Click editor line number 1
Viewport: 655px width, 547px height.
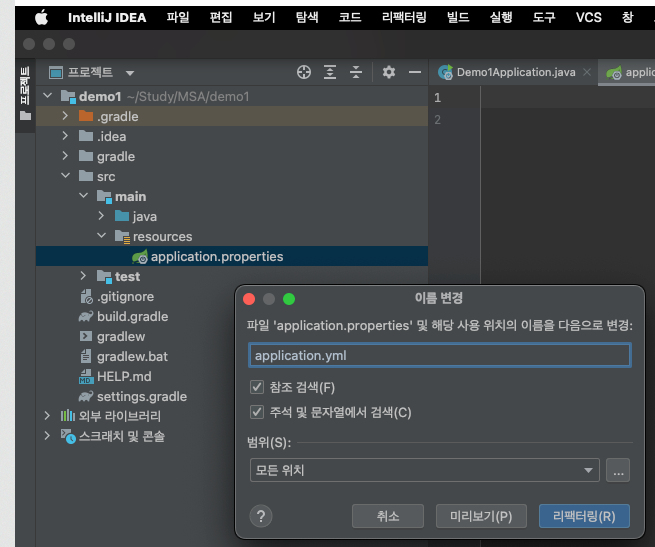coord(437,98)
